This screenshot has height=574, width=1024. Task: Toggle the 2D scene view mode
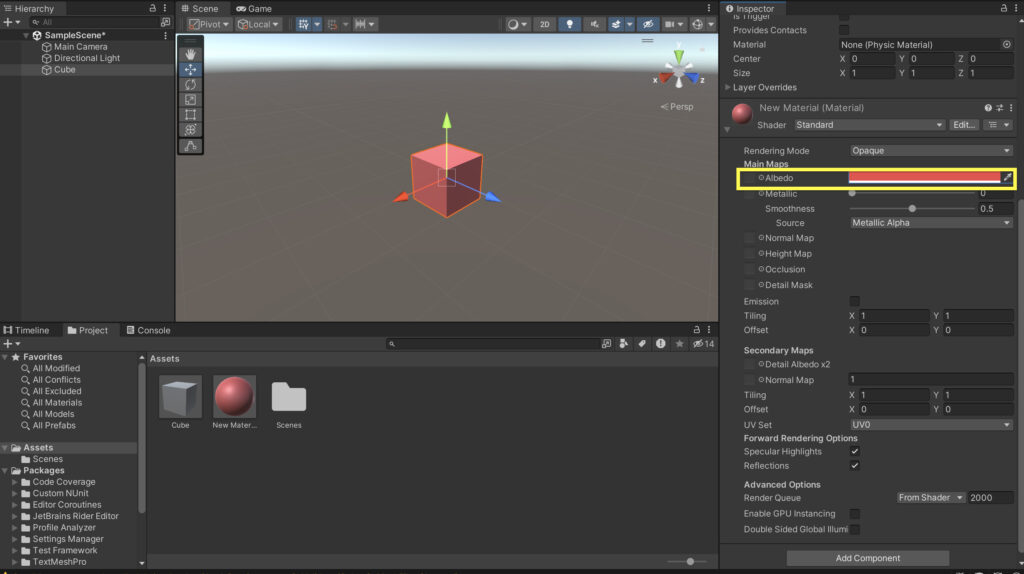544,24
